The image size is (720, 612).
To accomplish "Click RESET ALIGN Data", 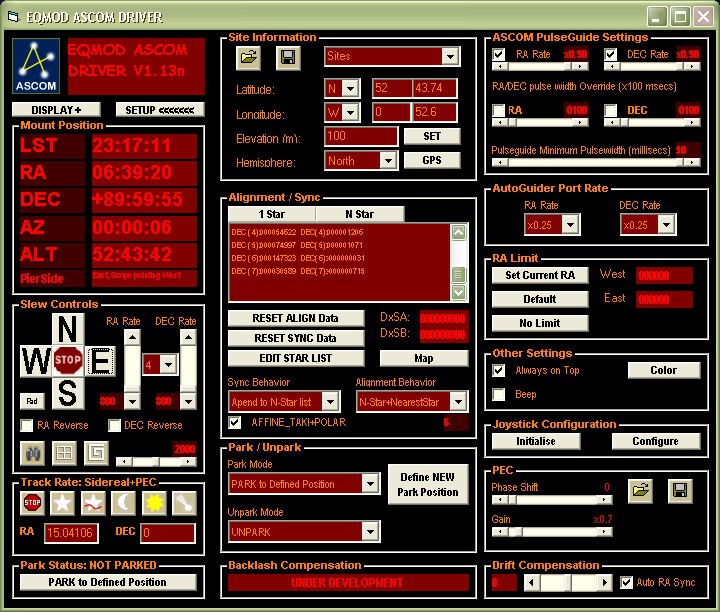I will point(296,318).
